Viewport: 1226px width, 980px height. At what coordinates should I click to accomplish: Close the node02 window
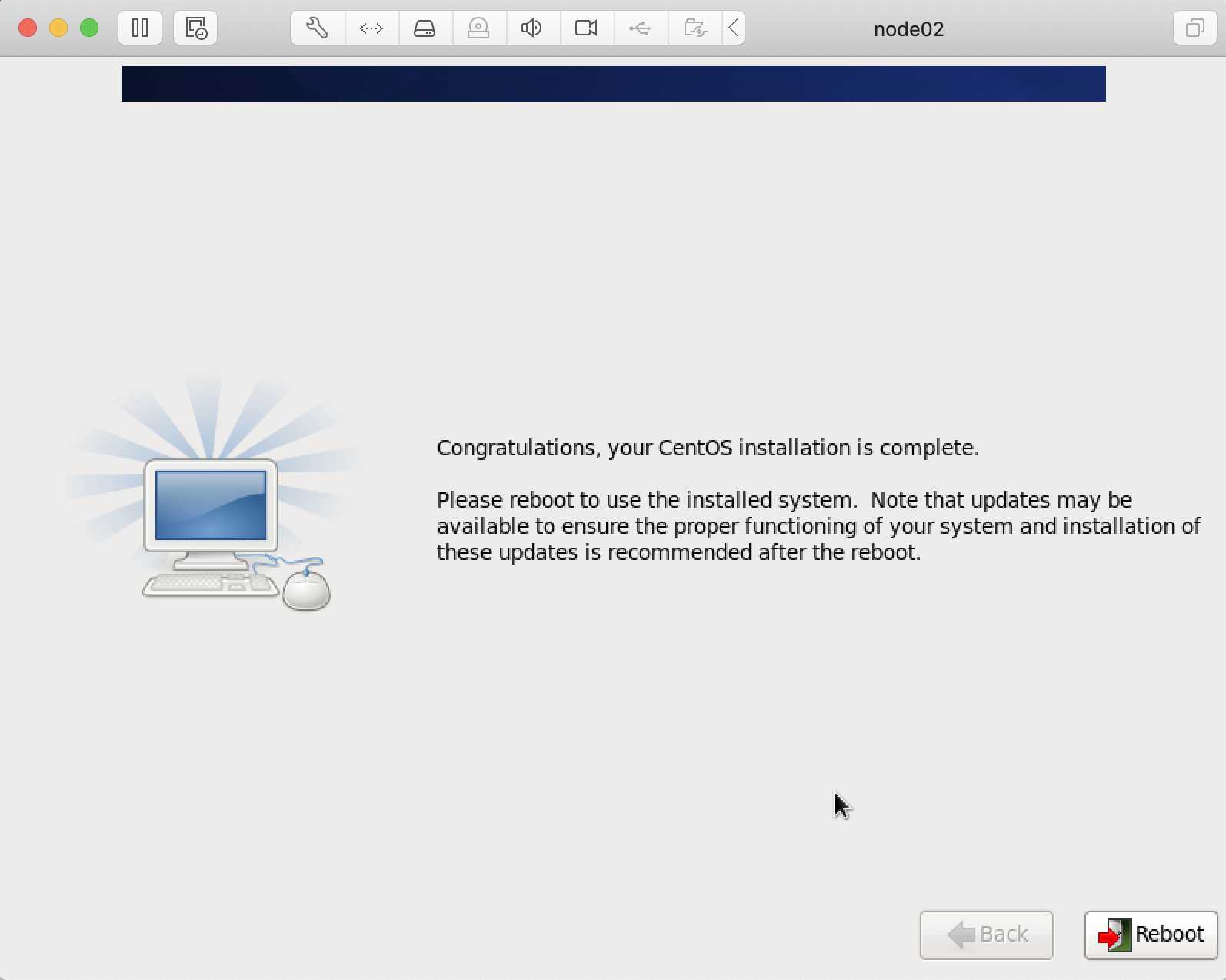(28, 28)
